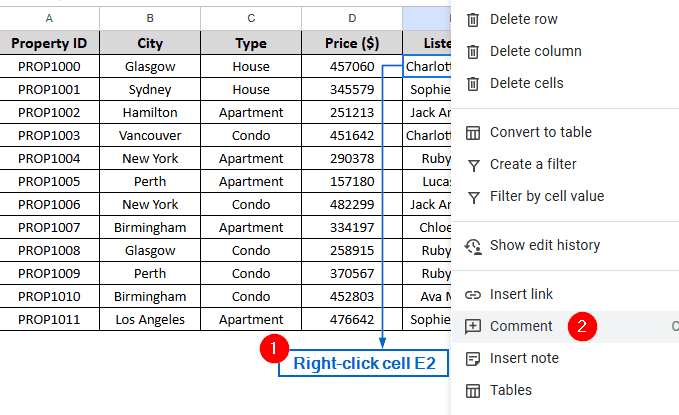This screenshot has height=415, width=679.
Task: Select cell PROP1010
Action: 49,296
